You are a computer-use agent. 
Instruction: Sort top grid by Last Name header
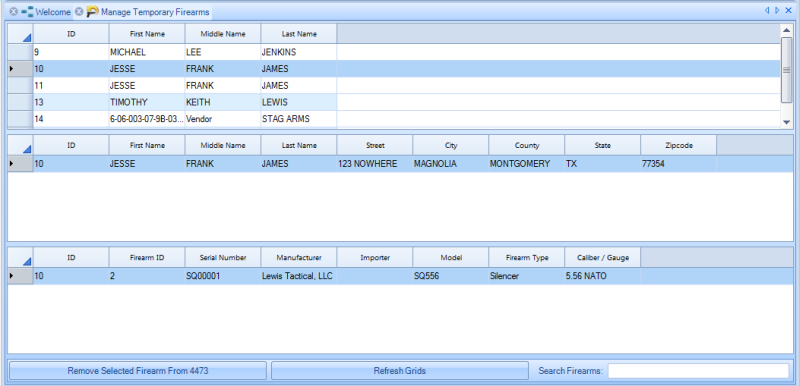[x=299, y=34]
